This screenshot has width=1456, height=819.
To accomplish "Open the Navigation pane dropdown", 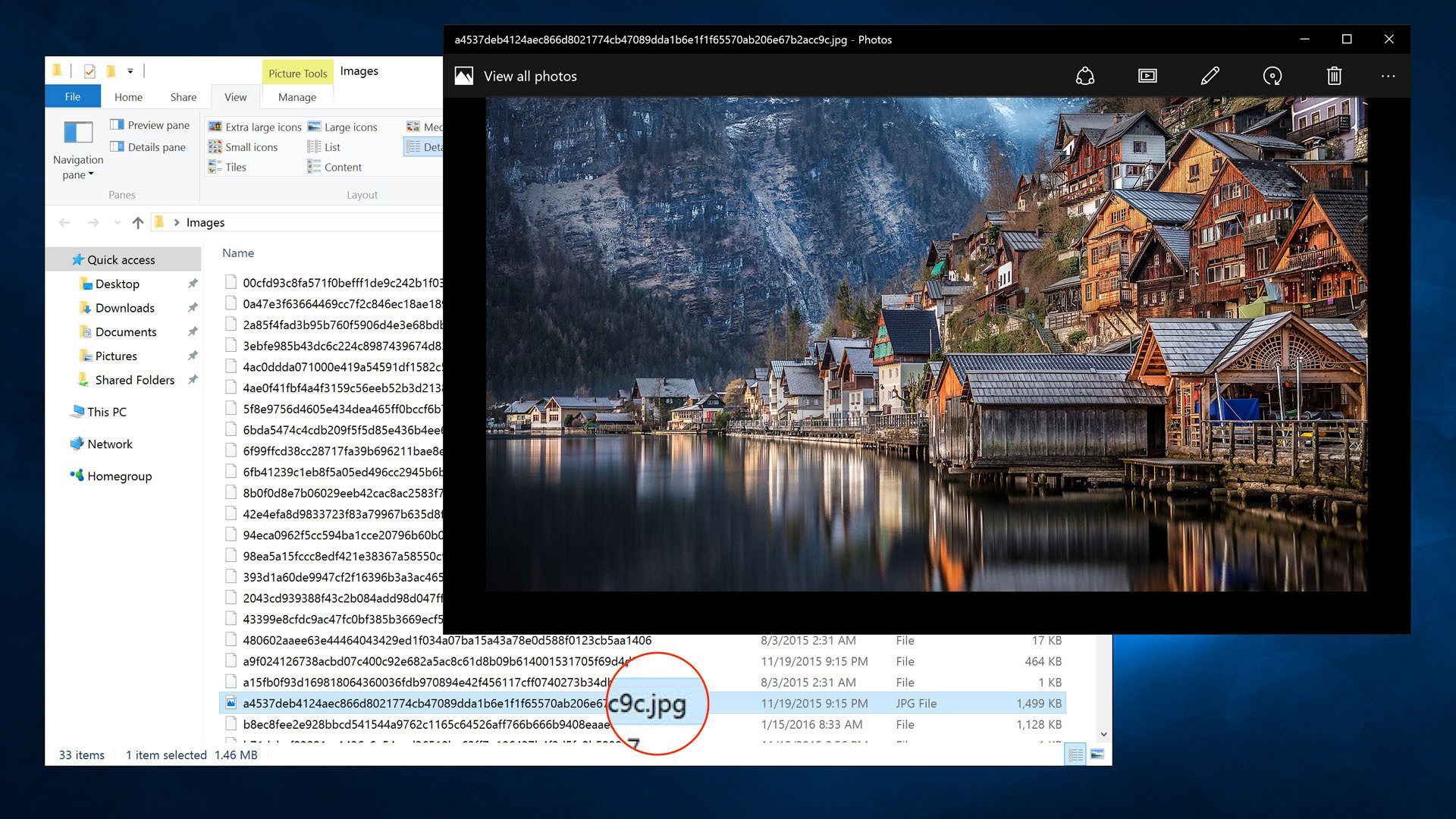I will coord(77,168).
